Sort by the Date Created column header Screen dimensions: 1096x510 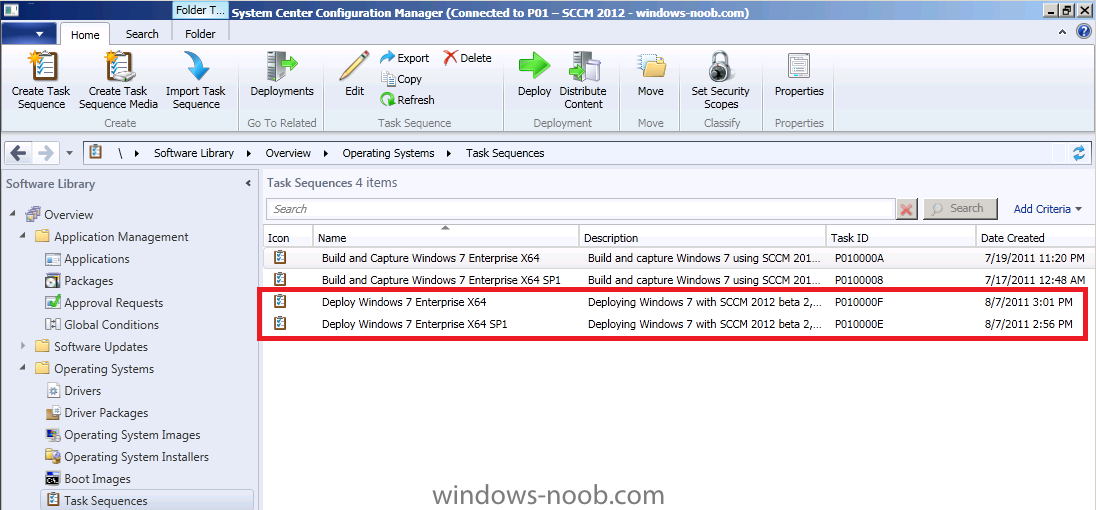pos(1033,238)
